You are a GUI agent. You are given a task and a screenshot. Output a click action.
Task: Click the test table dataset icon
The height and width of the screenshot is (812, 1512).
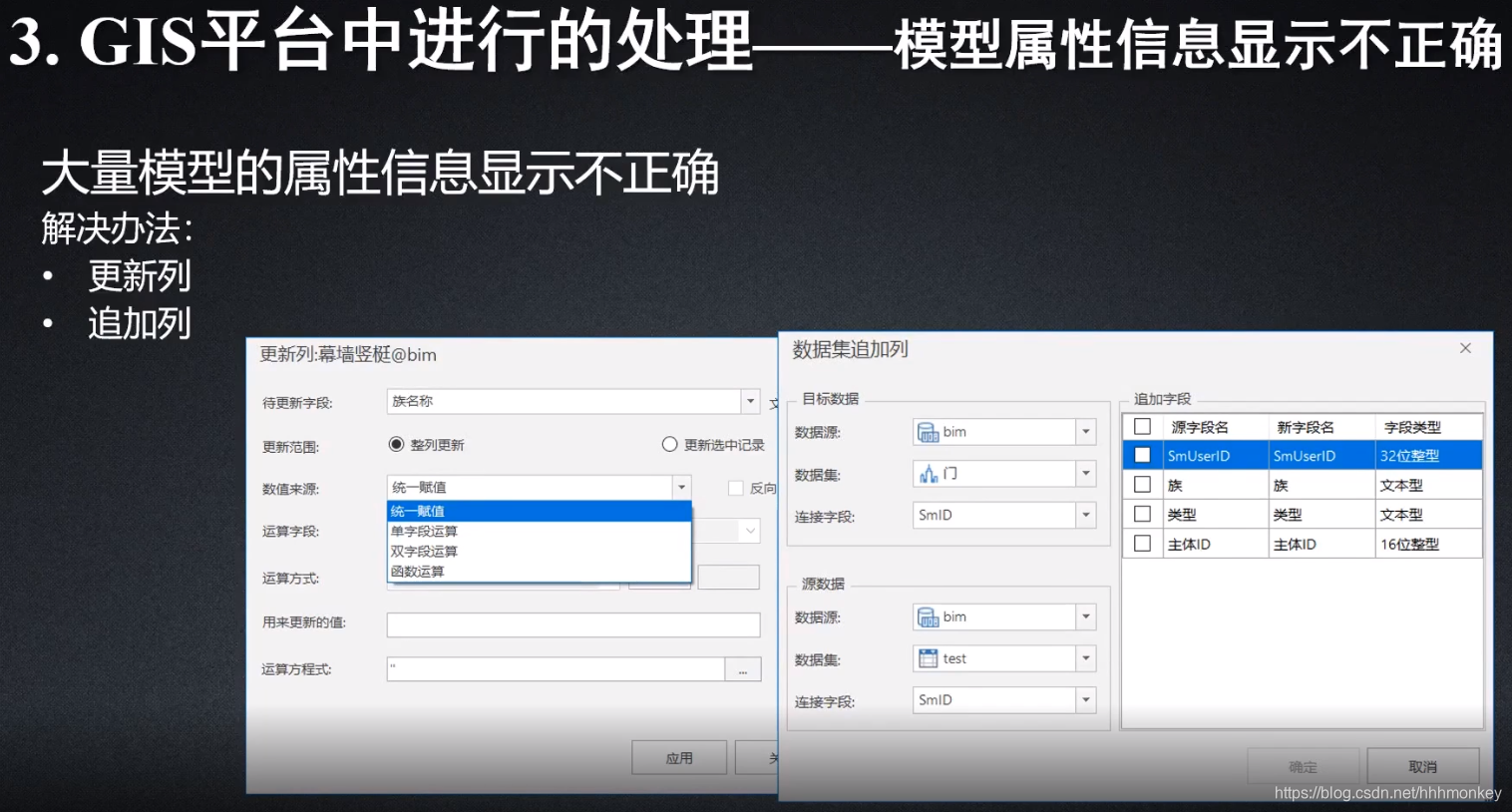click(928, 658)
